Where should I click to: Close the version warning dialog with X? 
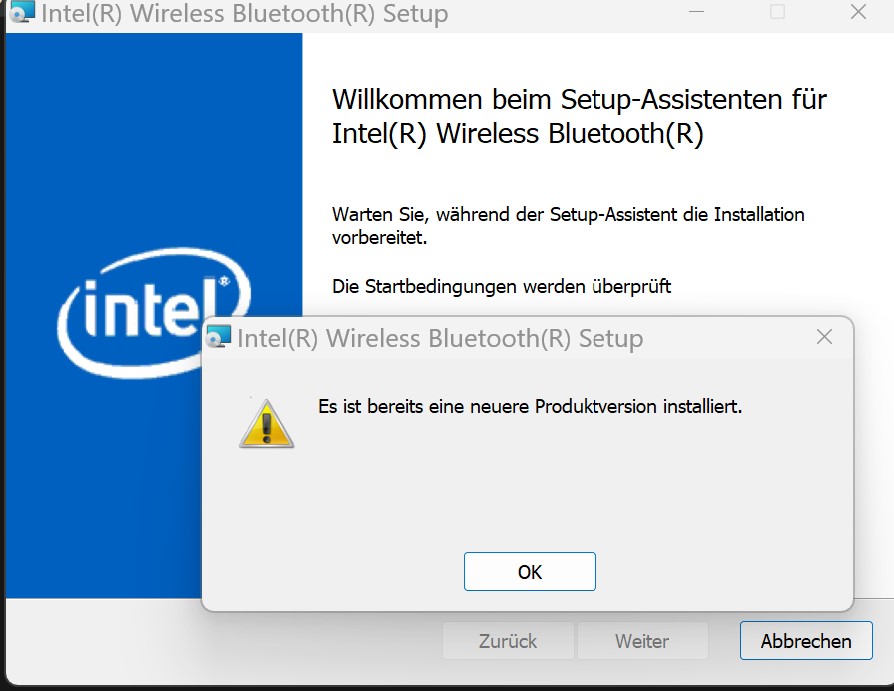point(824,337)
